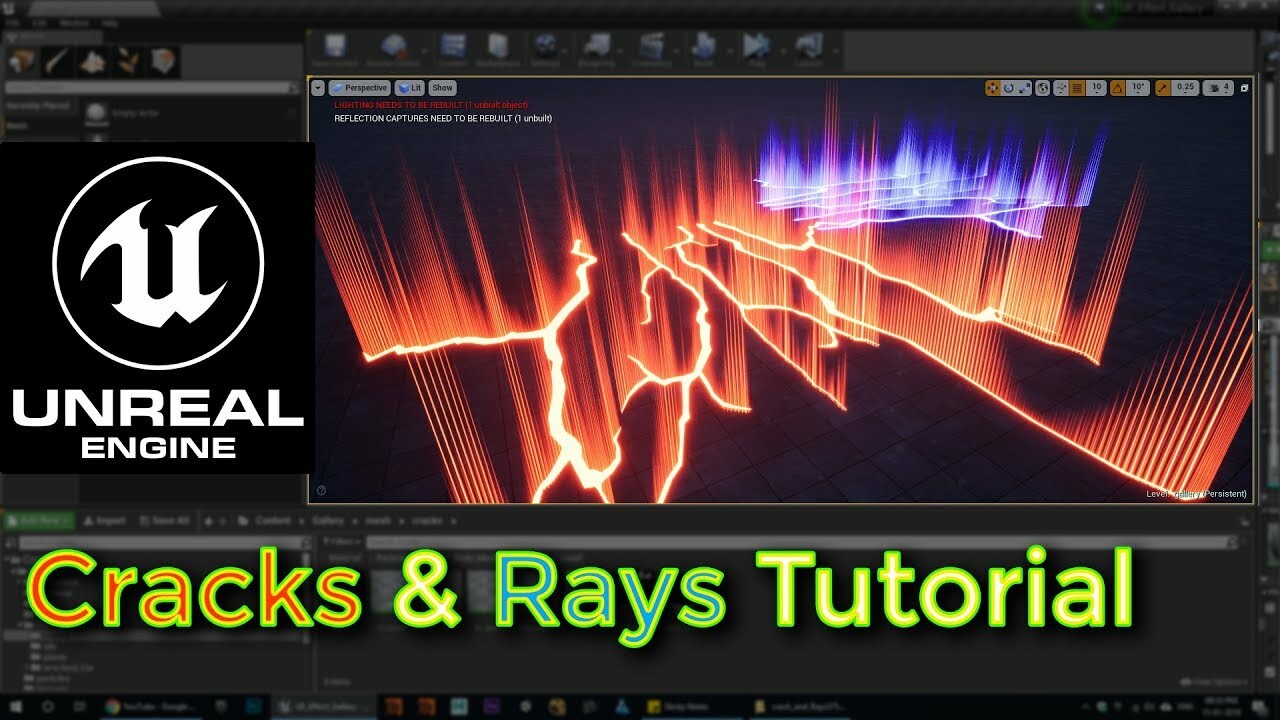Switch to Geometry Editing mode
This screenshot has height=720, width=1280.
[164, 62]
